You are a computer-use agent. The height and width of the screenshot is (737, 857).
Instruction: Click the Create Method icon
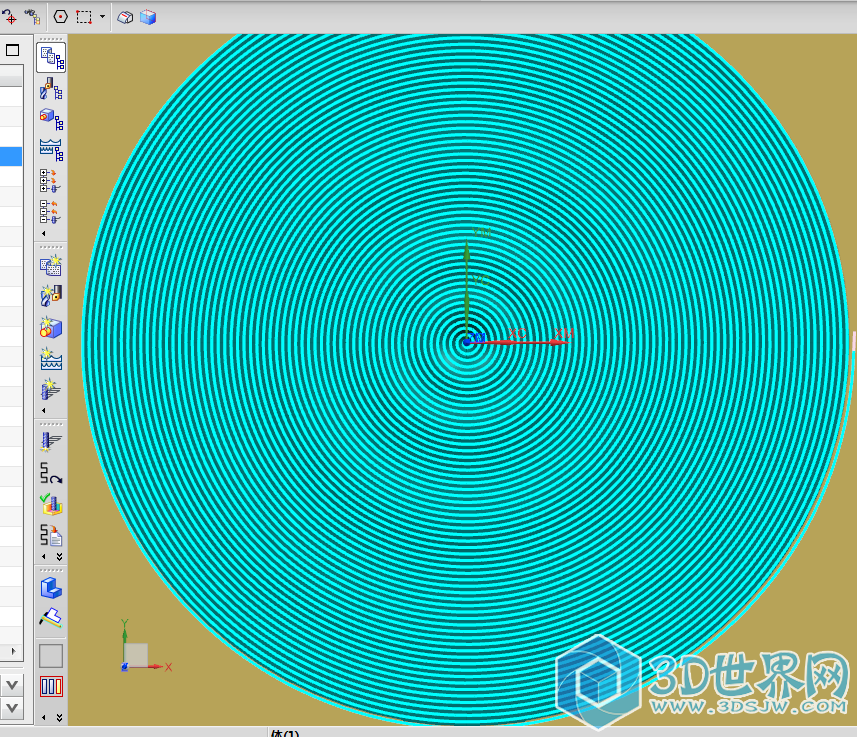[51, 359]
